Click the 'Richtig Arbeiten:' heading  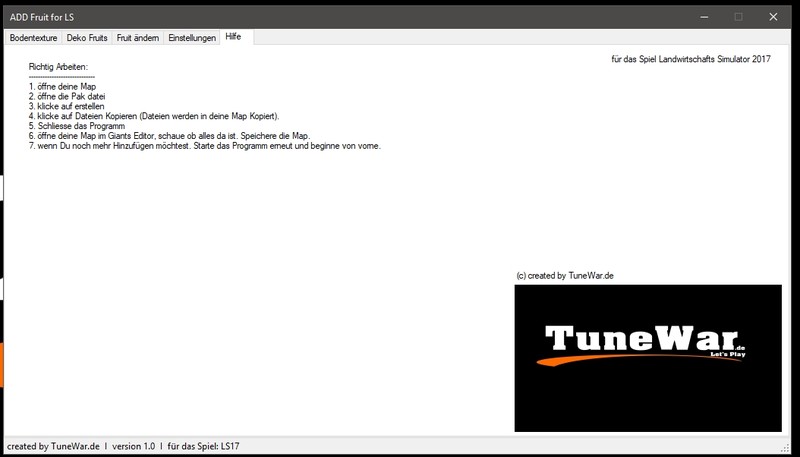click(x=59, y=66)
